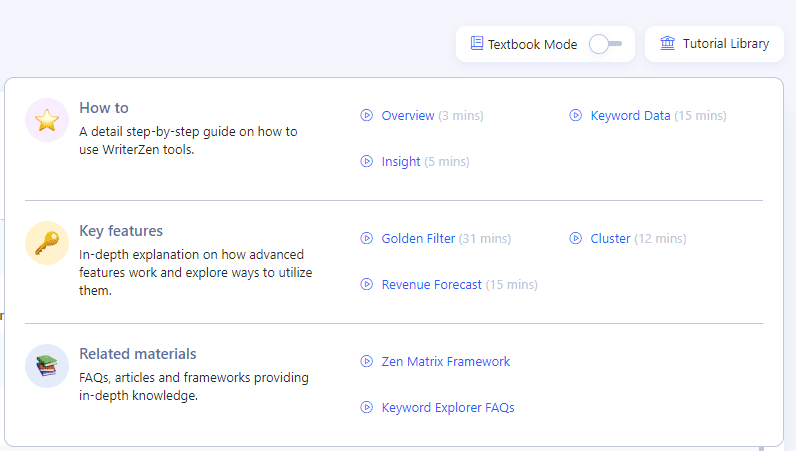
Task: Toggle the Textbook Mode switch
Action: pyautogui.click(x=605, y=44)
